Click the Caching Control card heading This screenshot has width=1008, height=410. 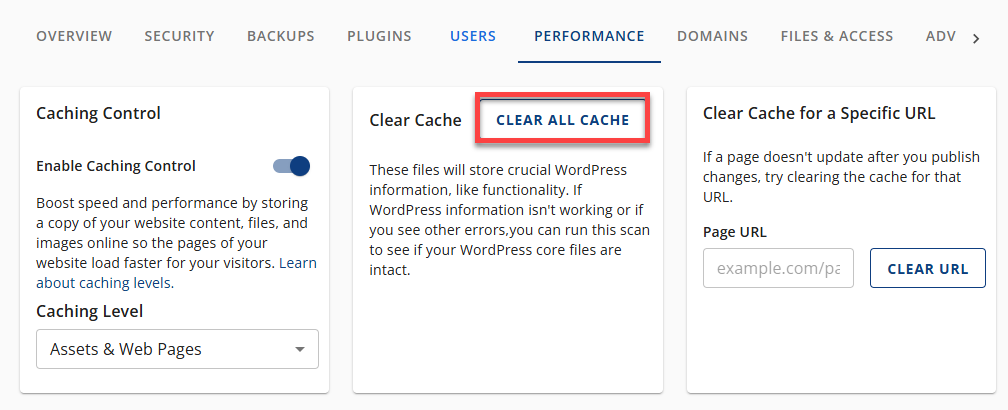coord(98,113)
